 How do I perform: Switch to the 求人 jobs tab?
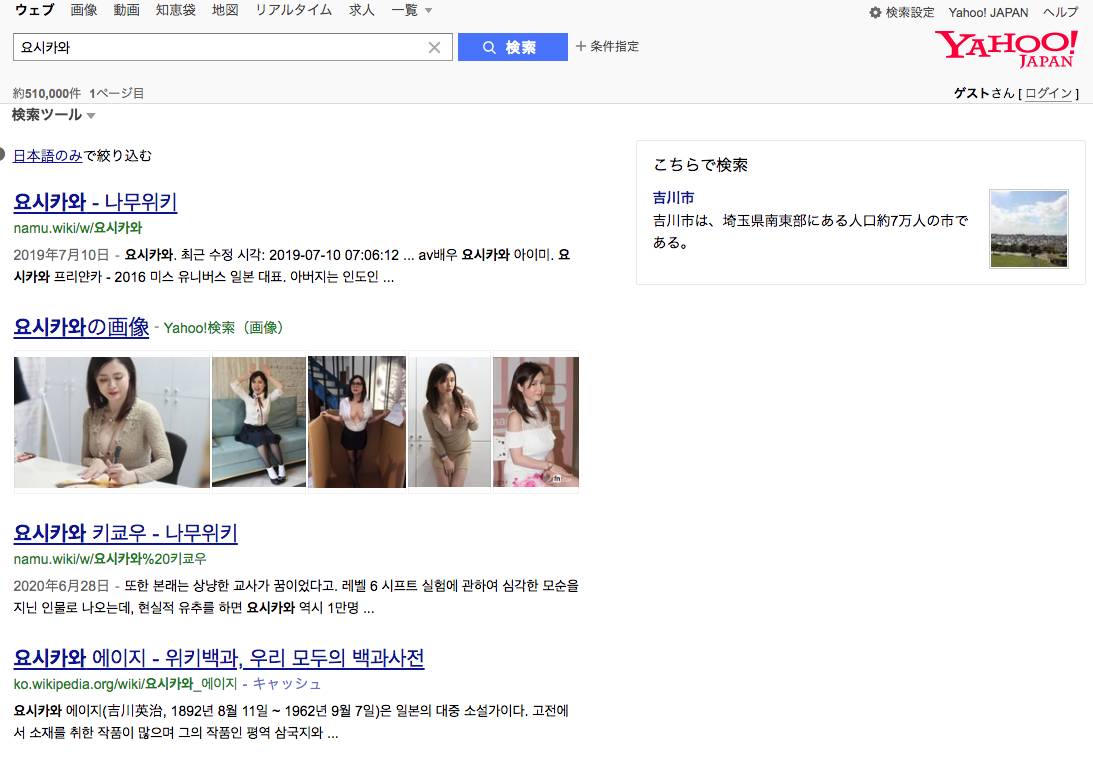362,10
